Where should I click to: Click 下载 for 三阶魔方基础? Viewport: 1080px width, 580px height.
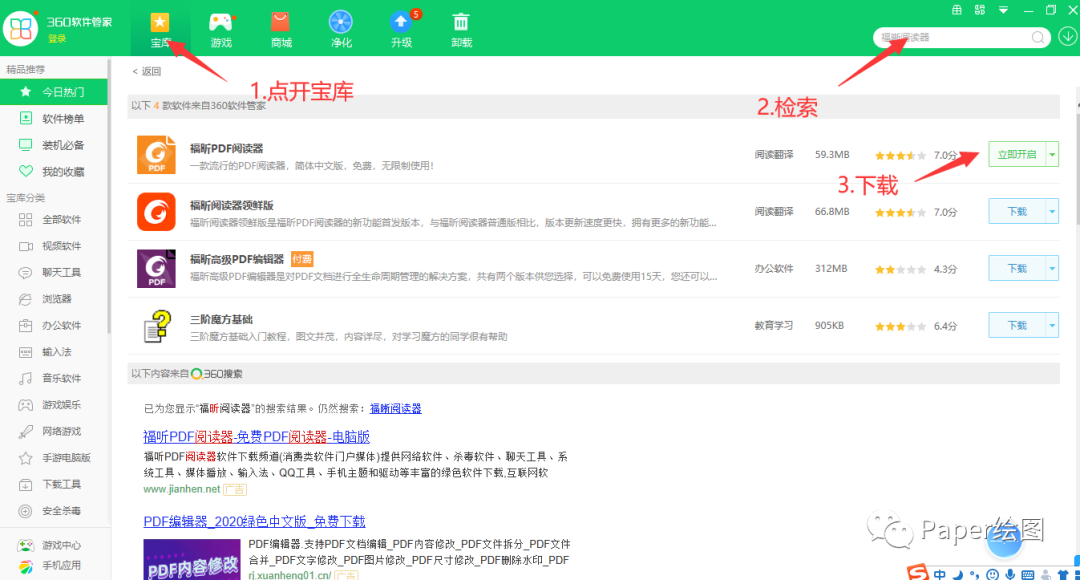pos(1017,325)
